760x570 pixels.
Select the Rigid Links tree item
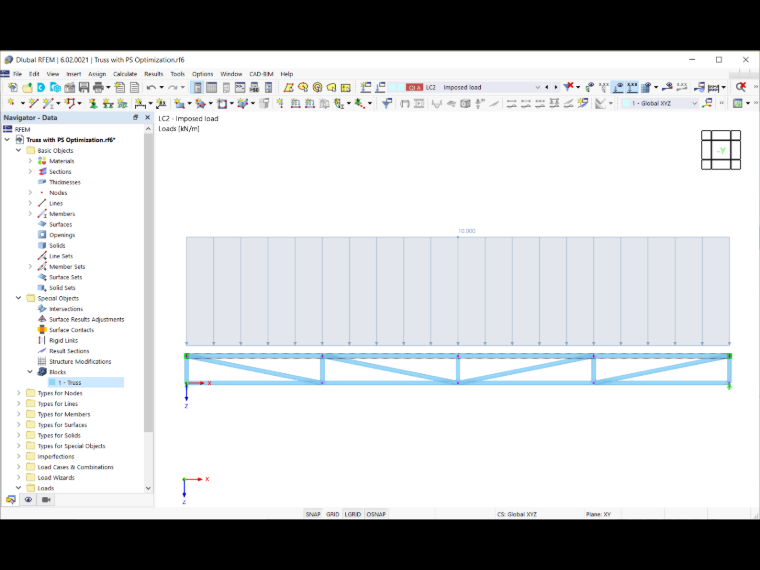[63, 340]
